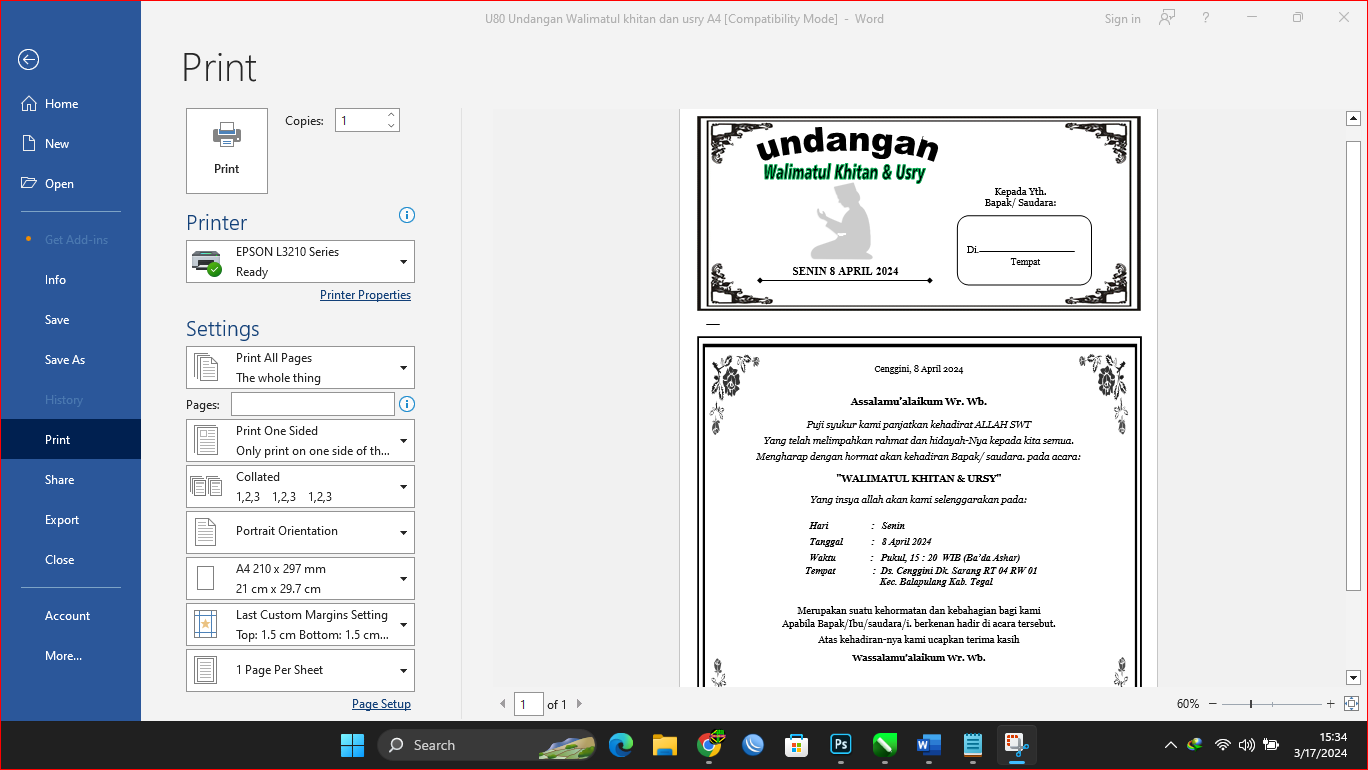This screenshot has height=770, width=1368.
Task: Select Open in the sidebar
Action: click(71, 184)
